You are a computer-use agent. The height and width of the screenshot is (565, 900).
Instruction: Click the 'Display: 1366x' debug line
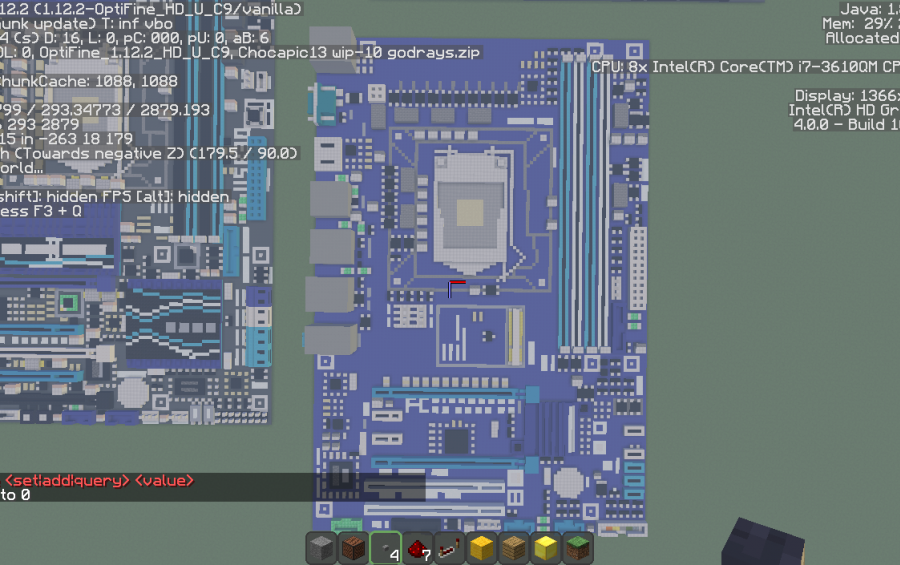[x=847, y=95]
